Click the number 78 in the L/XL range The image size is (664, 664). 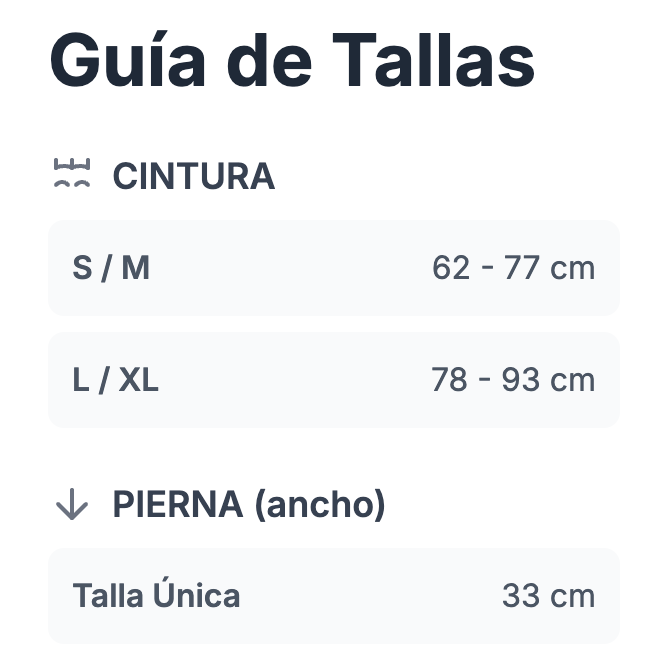pos(450,380)
